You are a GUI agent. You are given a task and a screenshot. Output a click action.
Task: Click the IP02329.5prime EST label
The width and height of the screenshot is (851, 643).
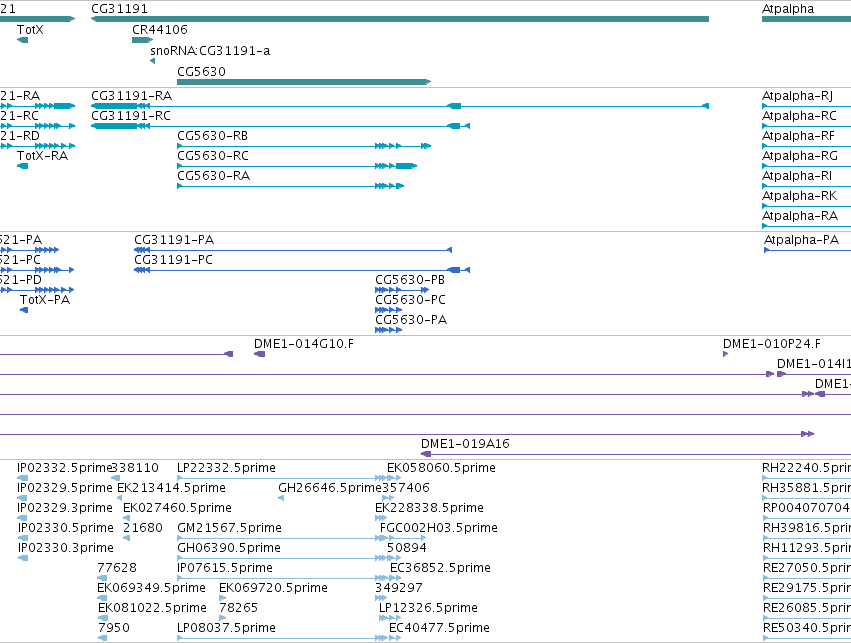pos(65,488)
